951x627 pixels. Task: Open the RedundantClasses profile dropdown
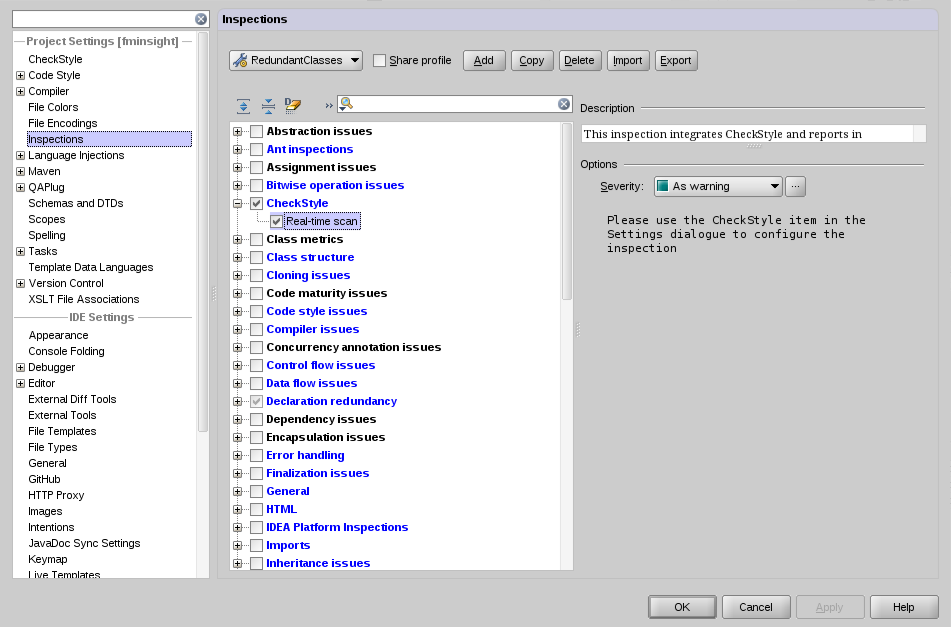pyautogui.click(x=296, y=60)
